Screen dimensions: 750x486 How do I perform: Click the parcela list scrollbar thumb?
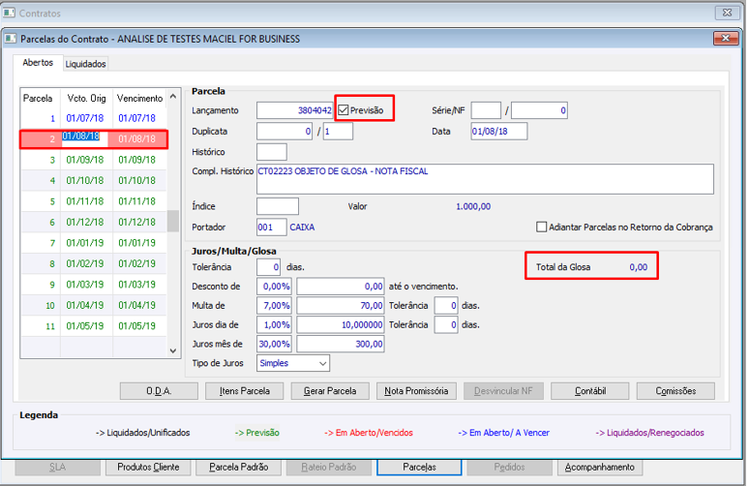173,221
